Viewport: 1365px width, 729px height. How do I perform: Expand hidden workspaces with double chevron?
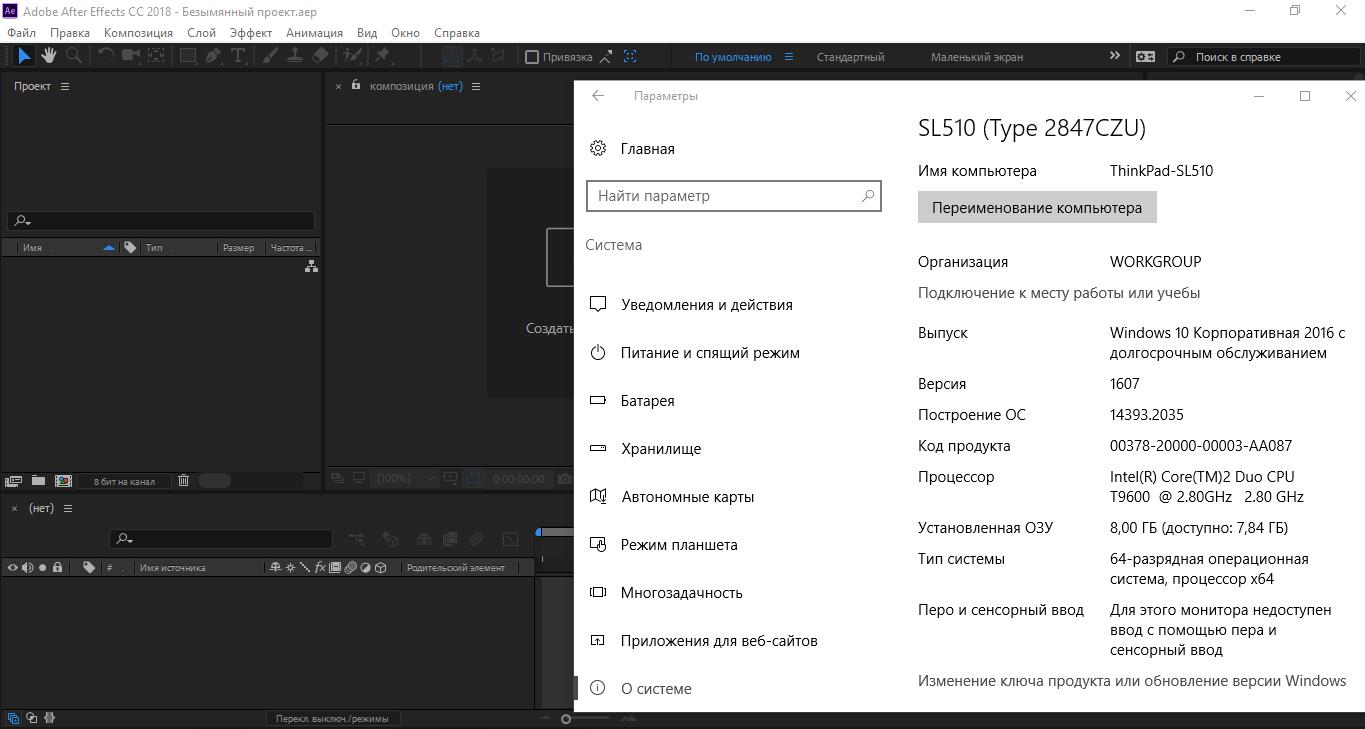(x=1115, y=56)
